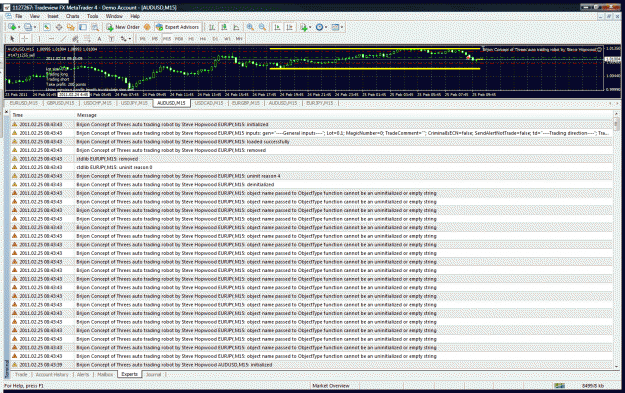Viewport: 625px width, 393px height.
Task: Click the New Order button
Action: [x=122, y=27]
